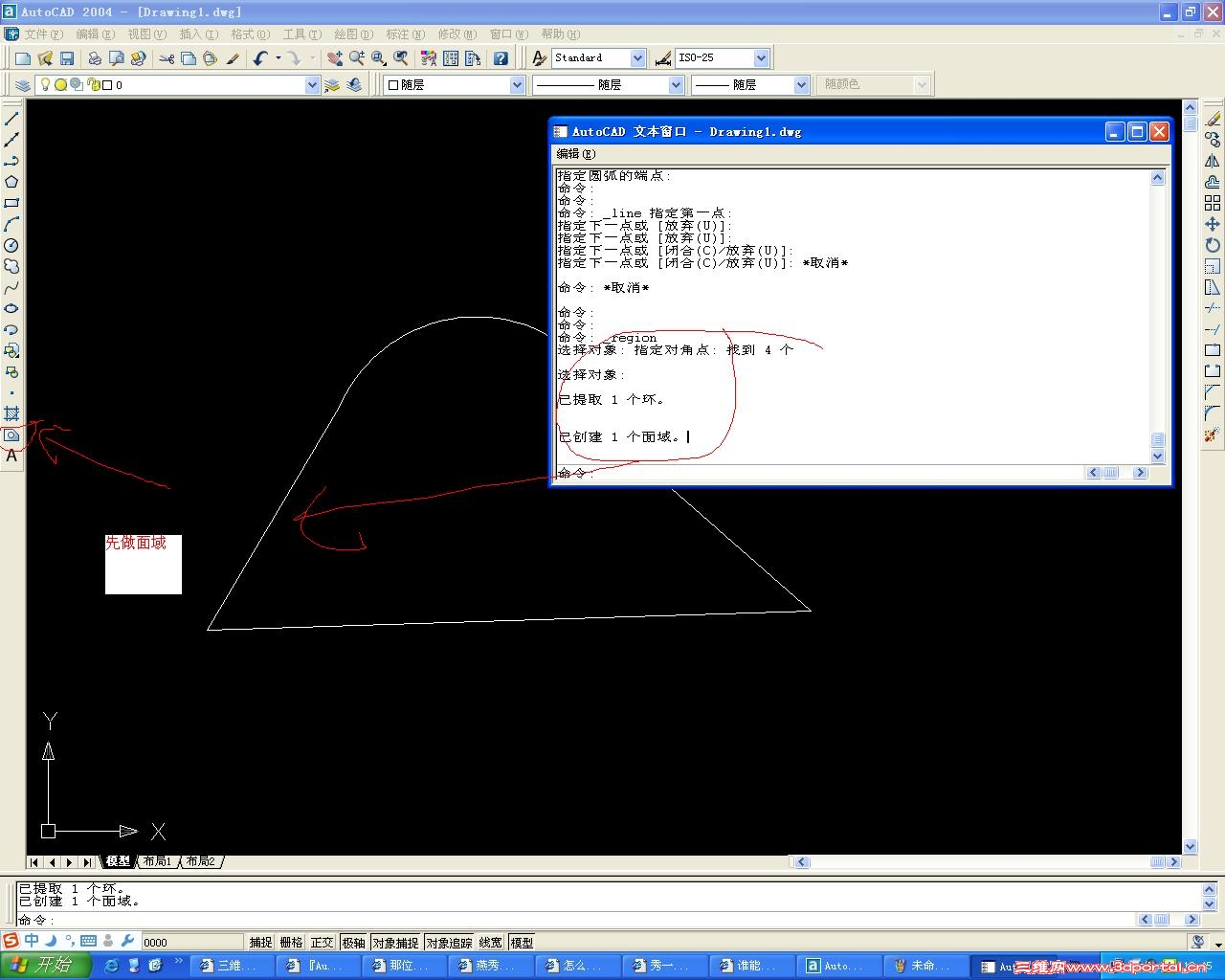Click the Undo arrow icon
Screen dimensions: 1225x980
pos(260,58)
